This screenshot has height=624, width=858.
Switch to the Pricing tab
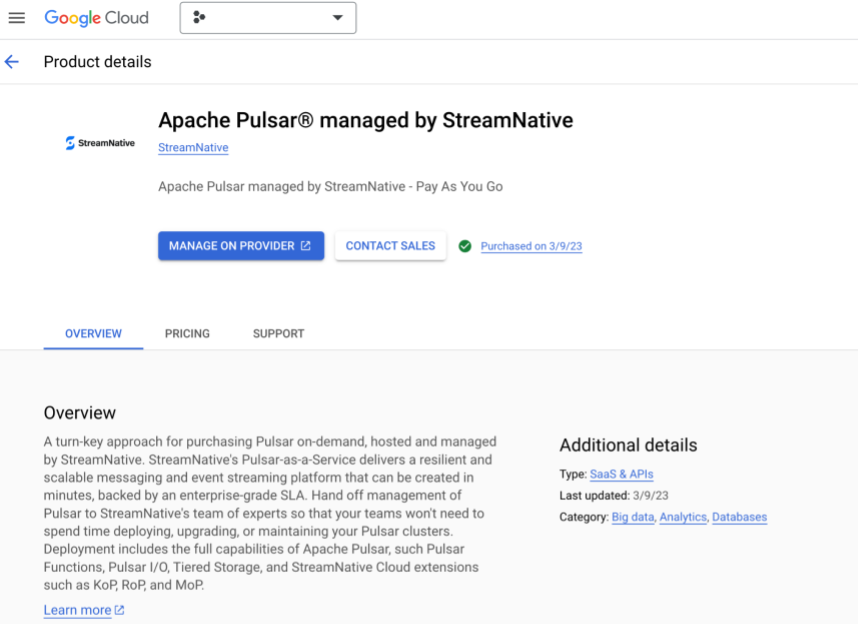click(x=187, y=334)
